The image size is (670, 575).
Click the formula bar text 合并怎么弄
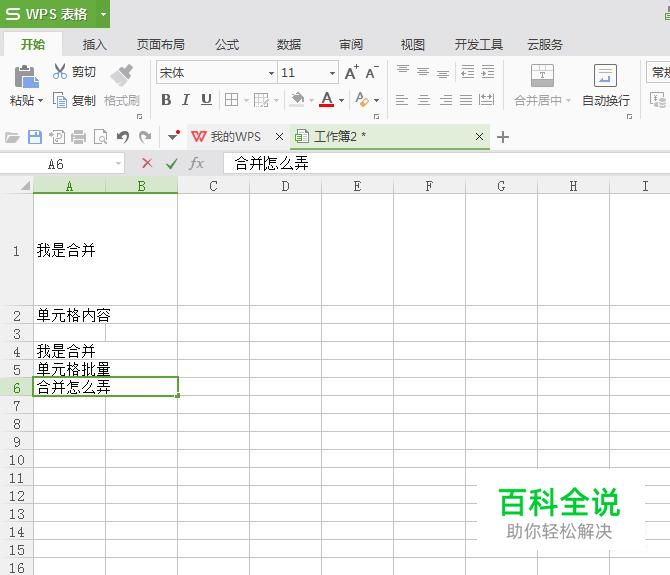pyautogui.click(x=271, y=163)
